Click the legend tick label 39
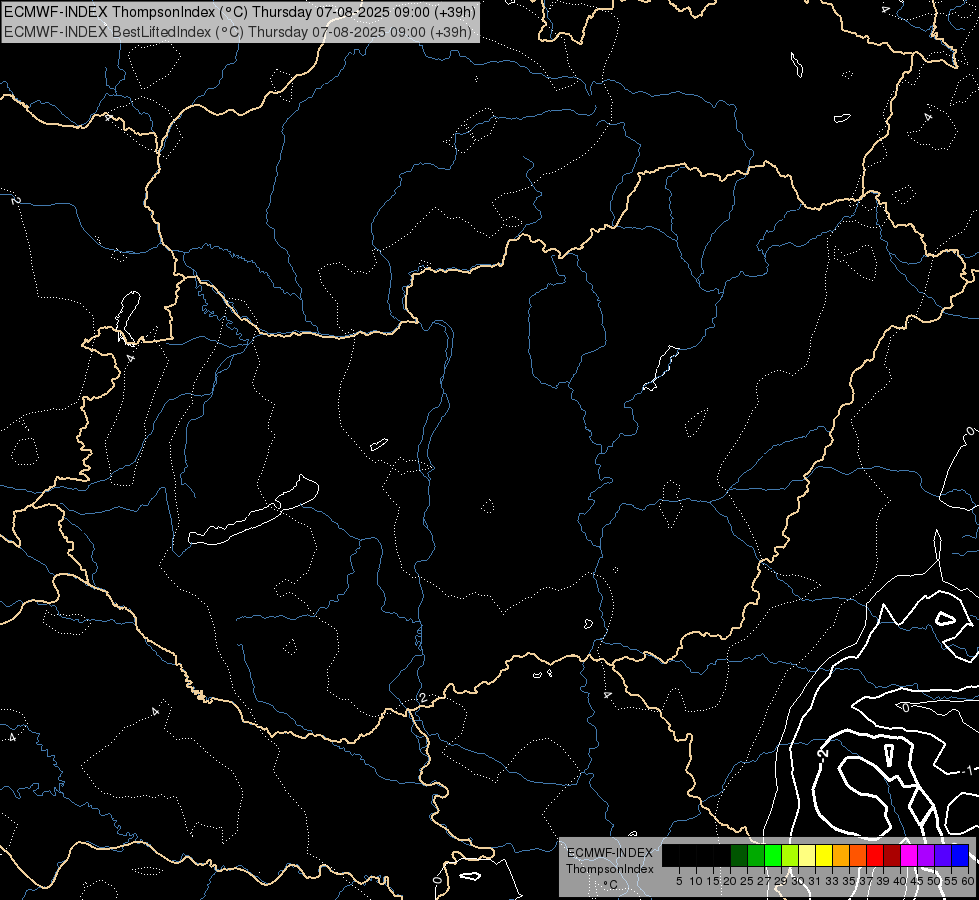The image size is (979, 900). [883, 881]
